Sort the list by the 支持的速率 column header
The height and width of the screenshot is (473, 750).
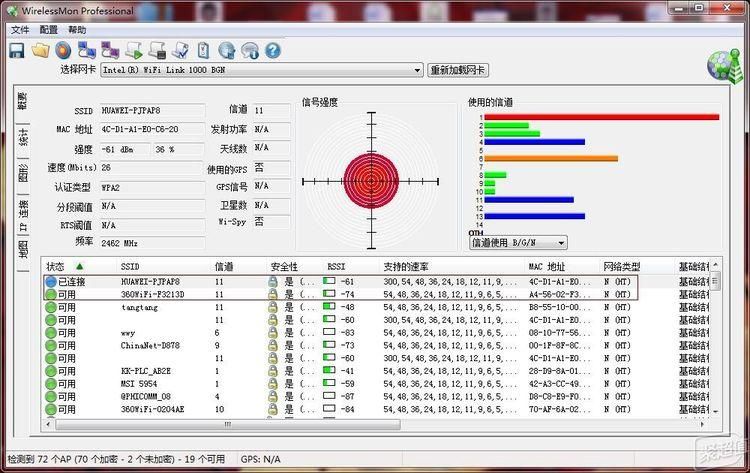pyautogui.click(x=452, y=266)
